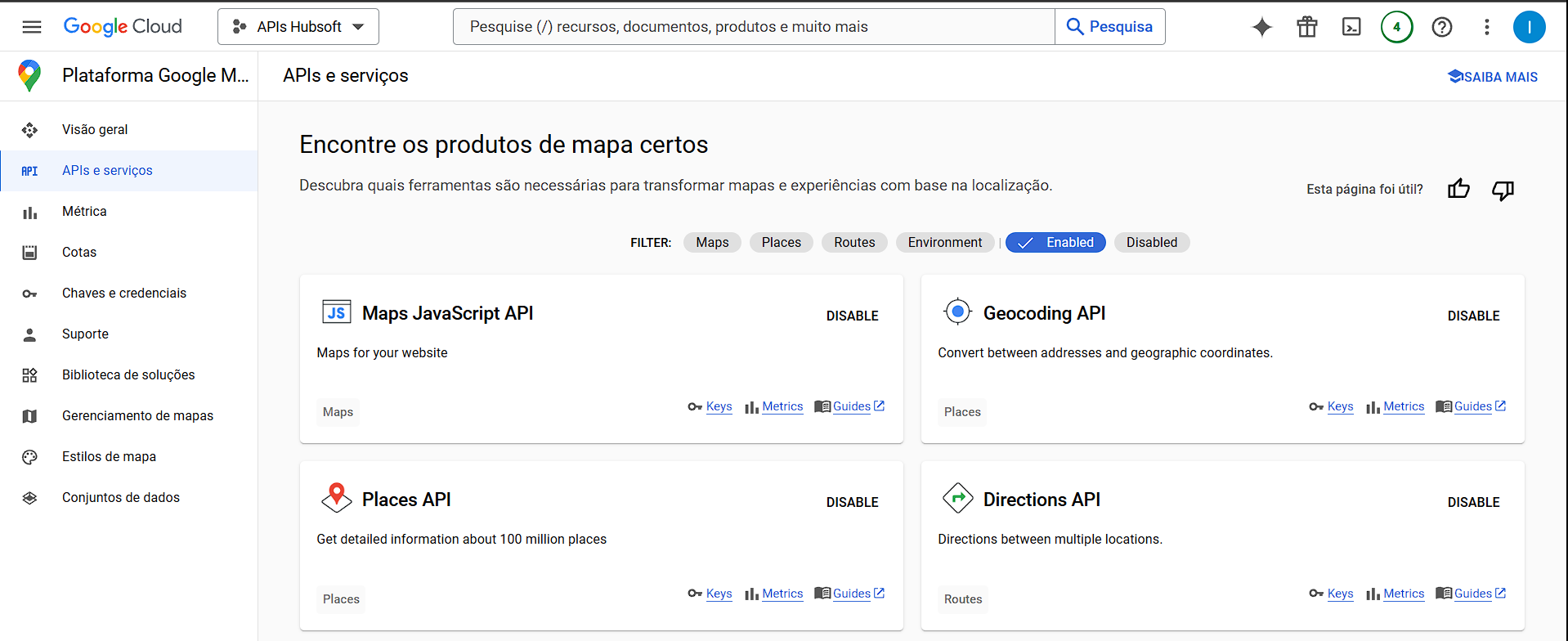Toggle the Maps filter chip
This screenshot has height=641, width=1568.
(712, 242)
